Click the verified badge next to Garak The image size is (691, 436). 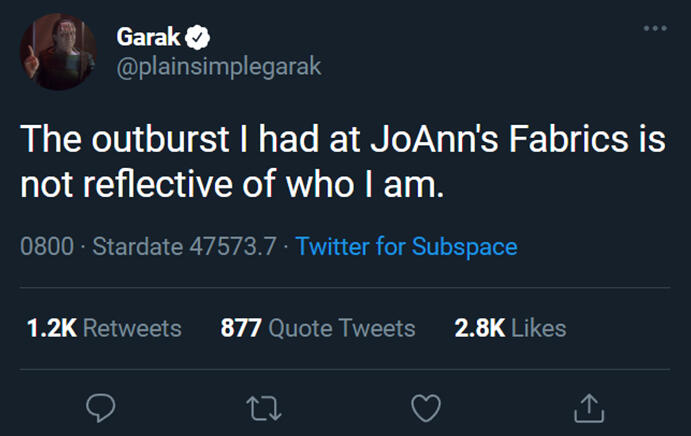pyautogui.click(x=200, y=38)
